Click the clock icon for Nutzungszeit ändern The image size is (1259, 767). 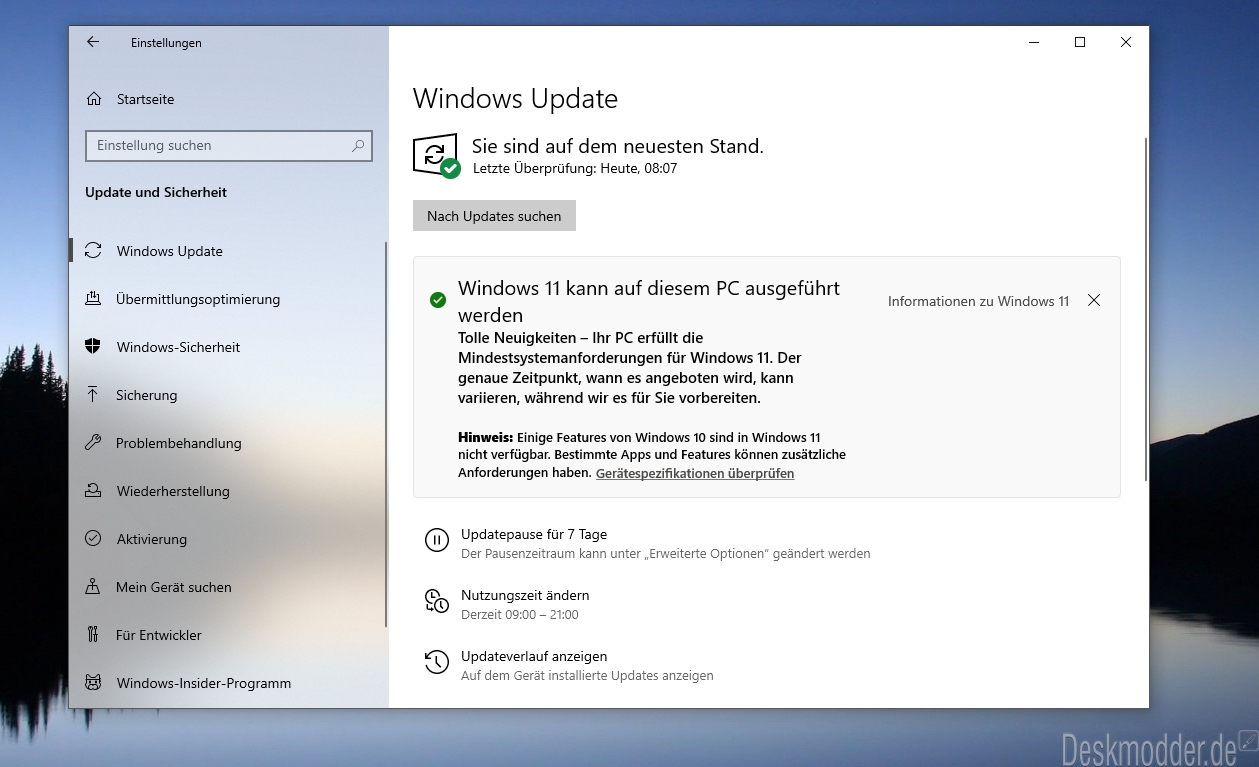(437, 601)
